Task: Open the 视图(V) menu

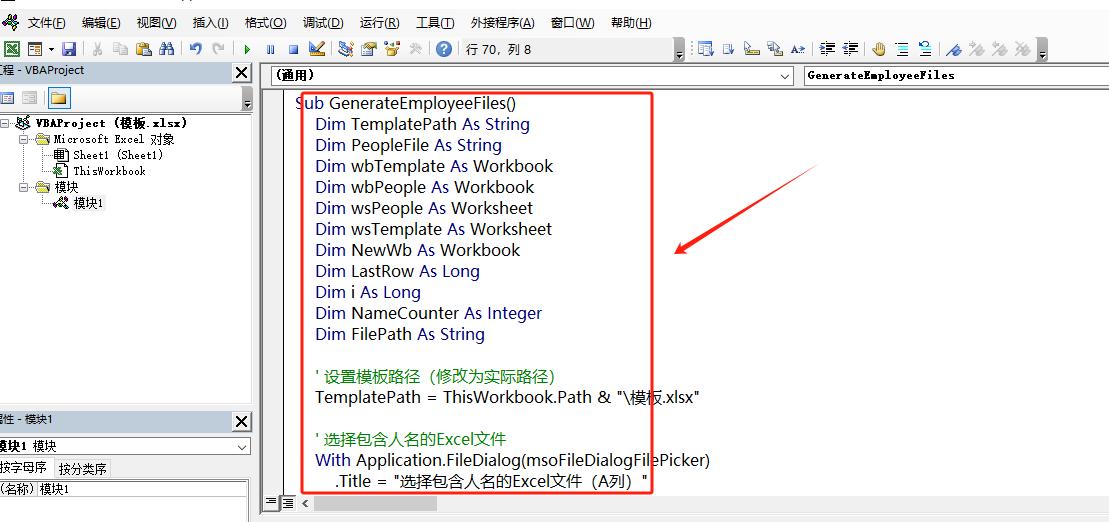Action: 156,23
